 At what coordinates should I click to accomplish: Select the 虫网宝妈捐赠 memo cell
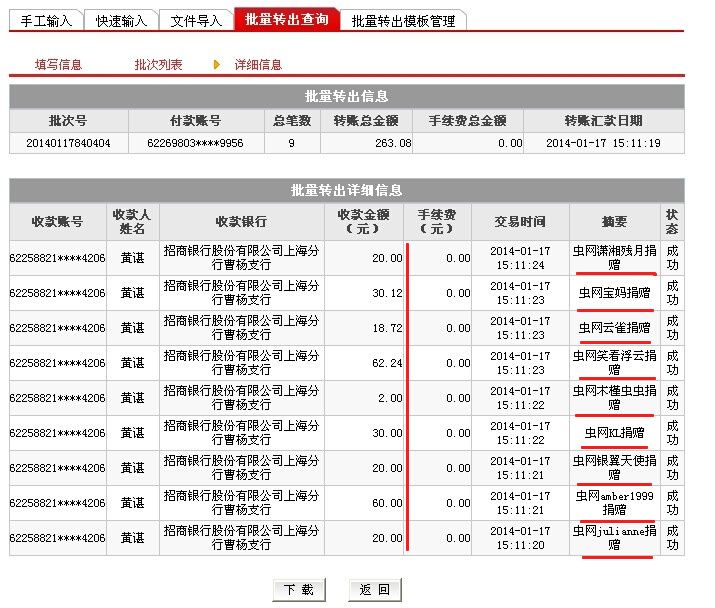point(614,293)
